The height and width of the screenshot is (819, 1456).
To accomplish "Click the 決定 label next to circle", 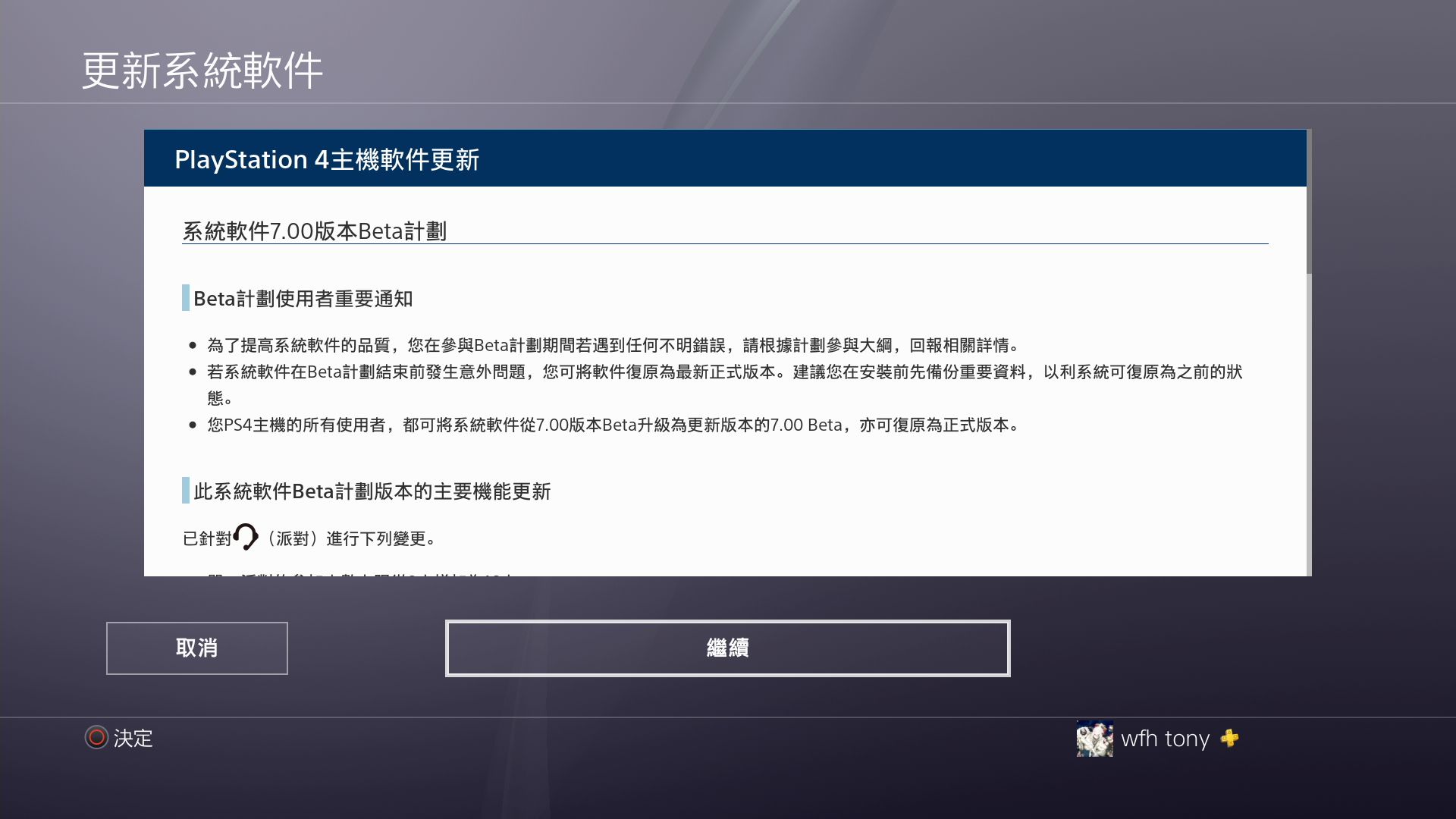I will [133, 739].
